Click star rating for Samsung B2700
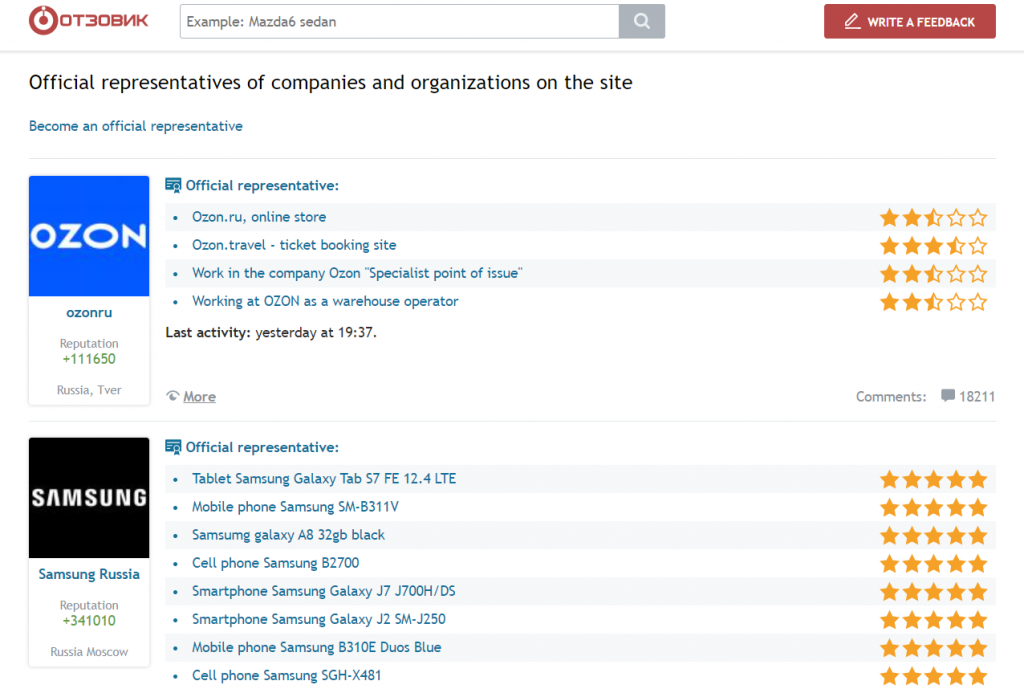Screen dimensions: 1024x689 click(x=933, y=564)
